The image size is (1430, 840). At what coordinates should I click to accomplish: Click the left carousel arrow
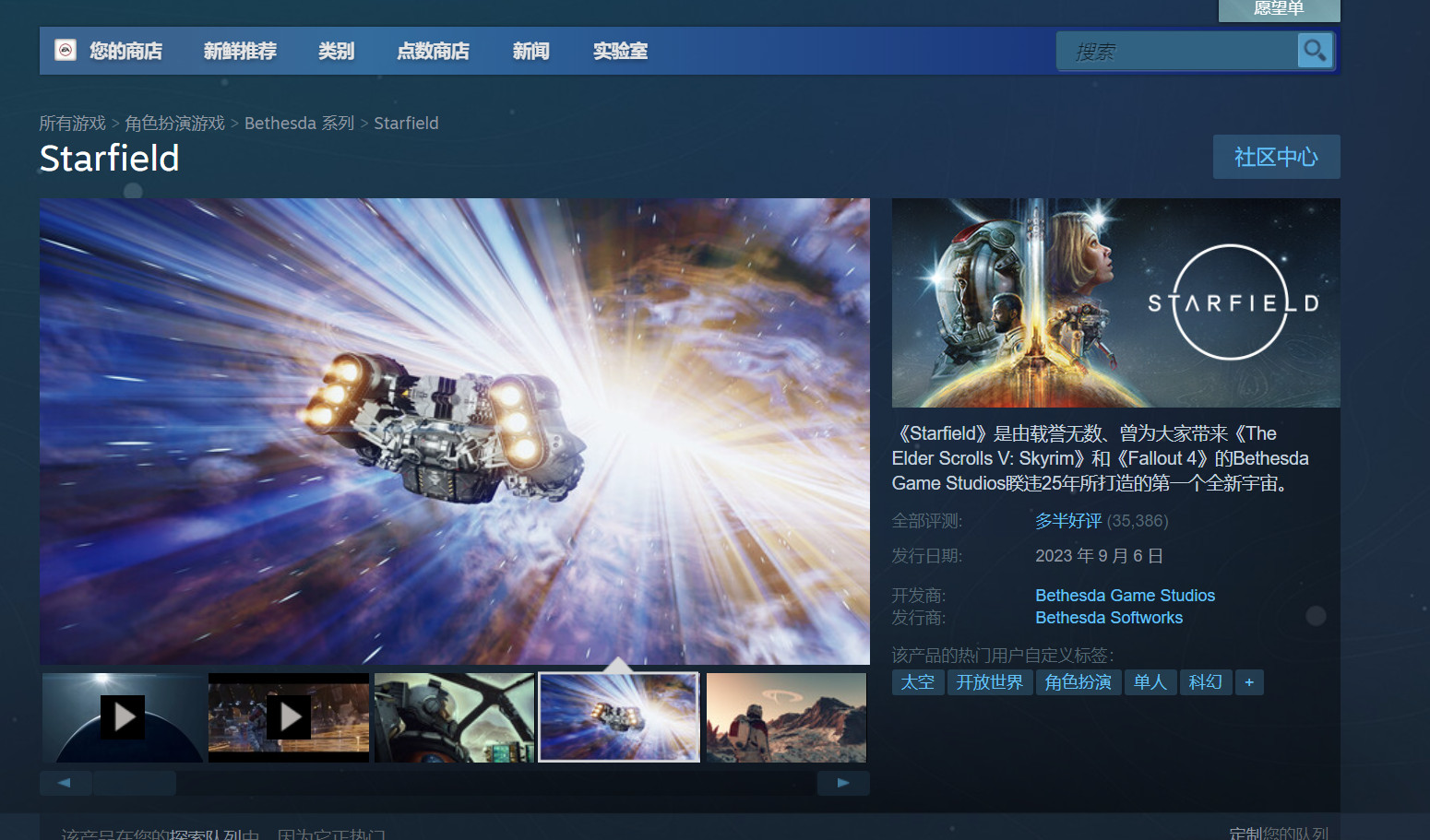(x=65, y=782)
